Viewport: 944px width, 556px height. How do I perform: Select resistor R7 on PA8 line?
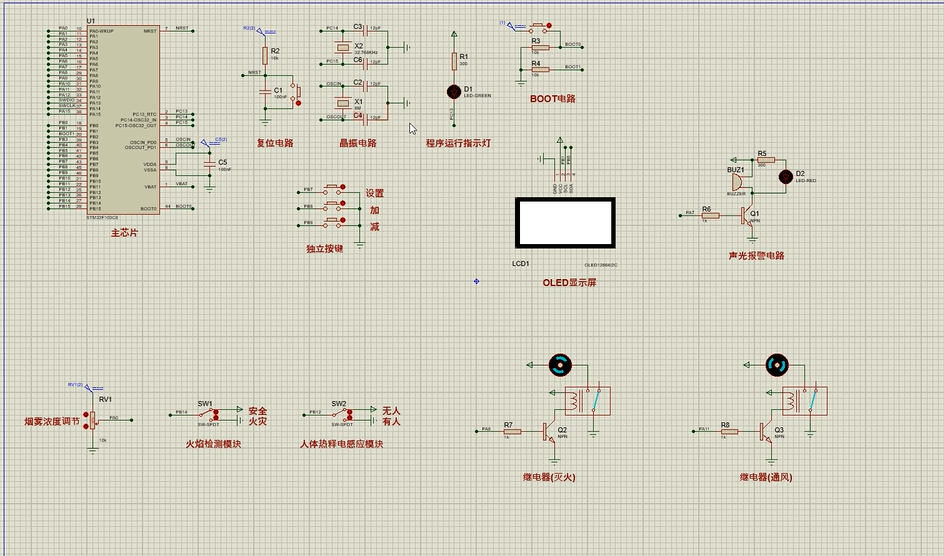click(x=512, y=431)
